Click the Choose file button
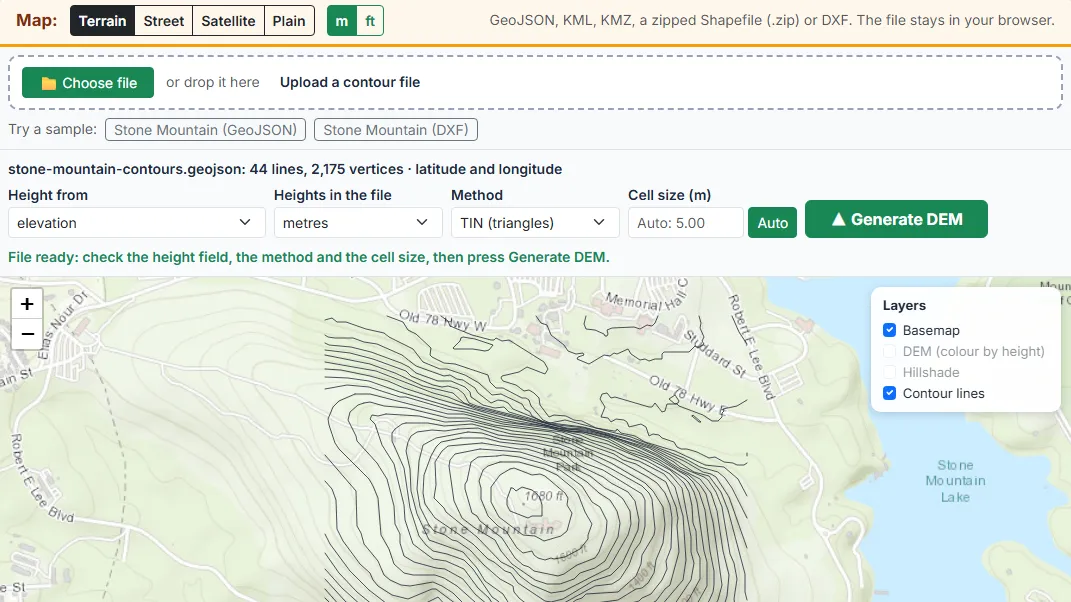 (88, 83)
